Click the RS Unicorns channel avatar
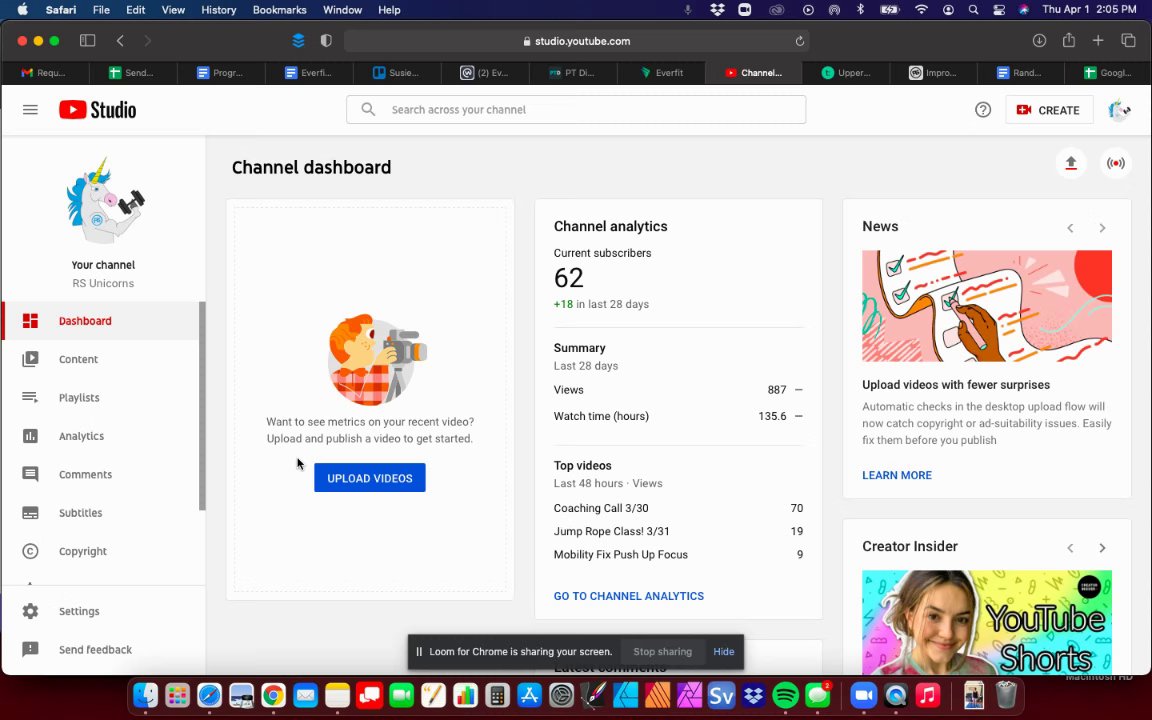 pos(104,201)
